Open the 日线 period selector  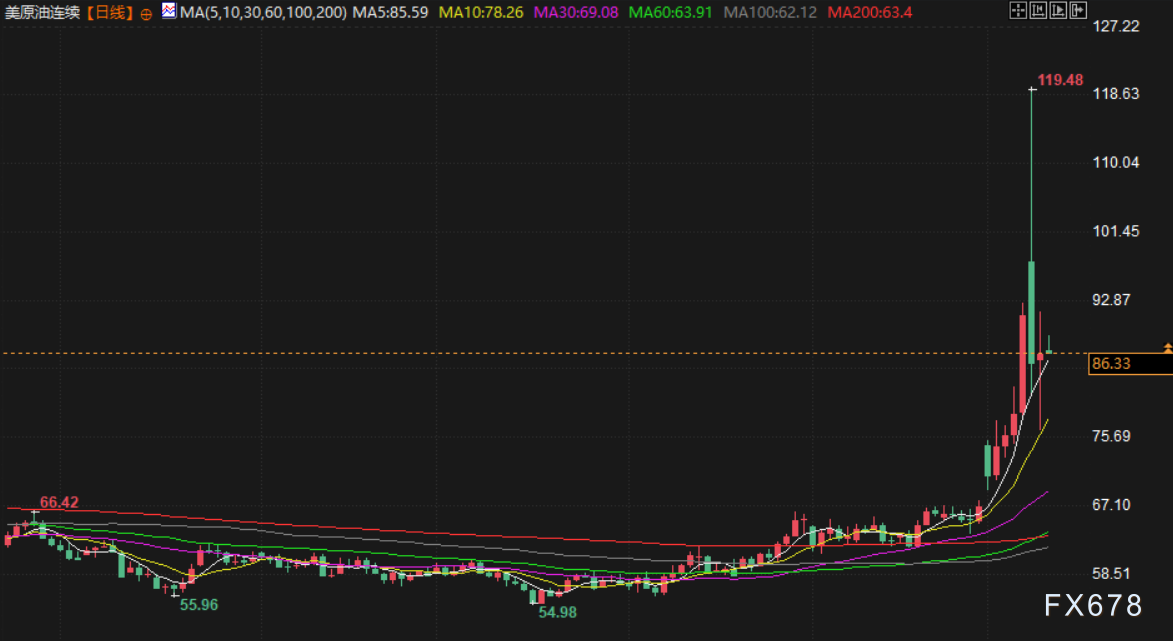109,13
